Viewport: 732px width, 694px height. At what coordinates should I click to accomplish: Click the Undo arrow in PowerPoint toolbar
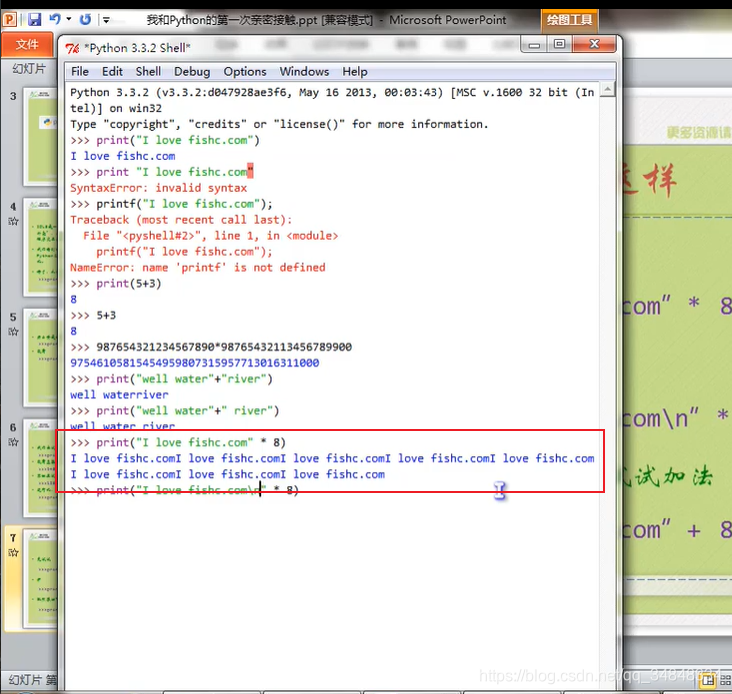pos(55,19)
